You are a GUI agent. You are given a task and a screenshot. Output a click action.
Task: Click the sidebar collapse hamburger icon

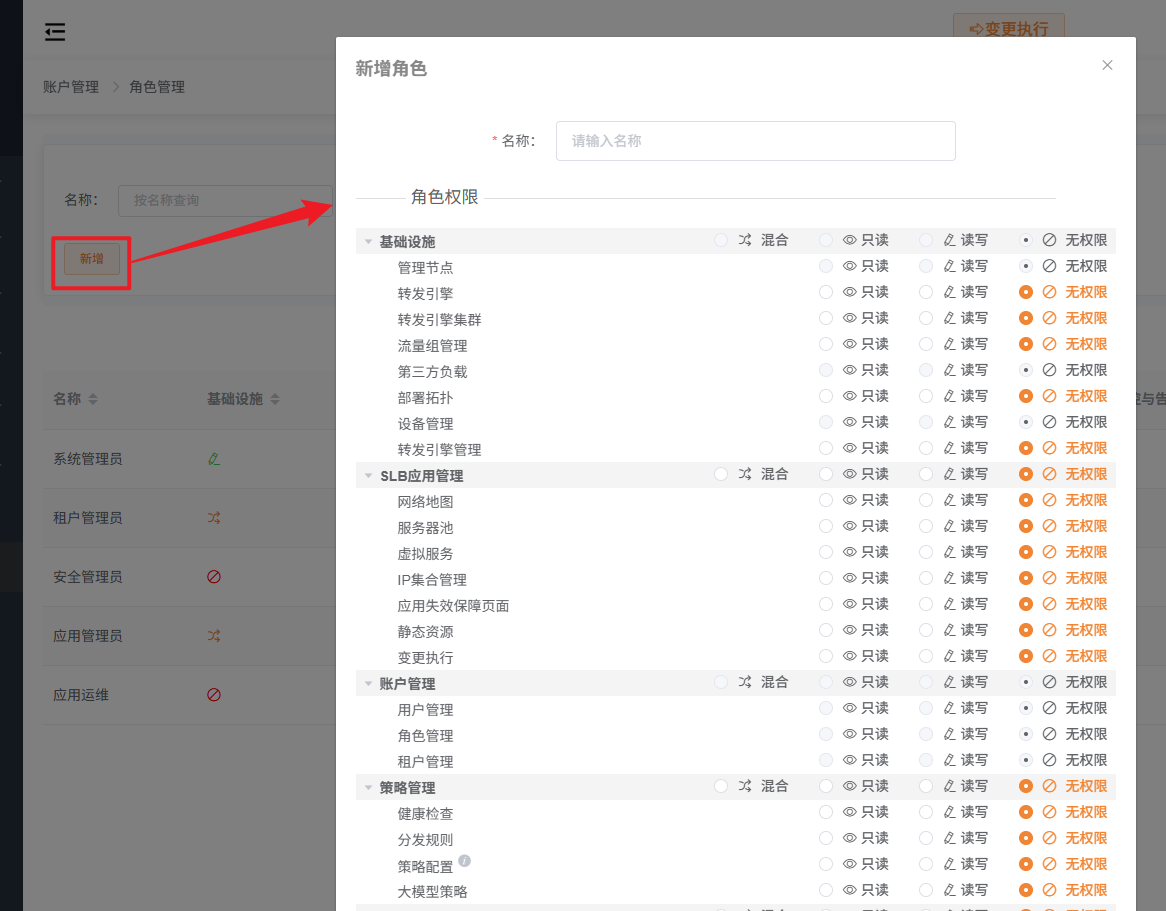[x=55, y=32]
